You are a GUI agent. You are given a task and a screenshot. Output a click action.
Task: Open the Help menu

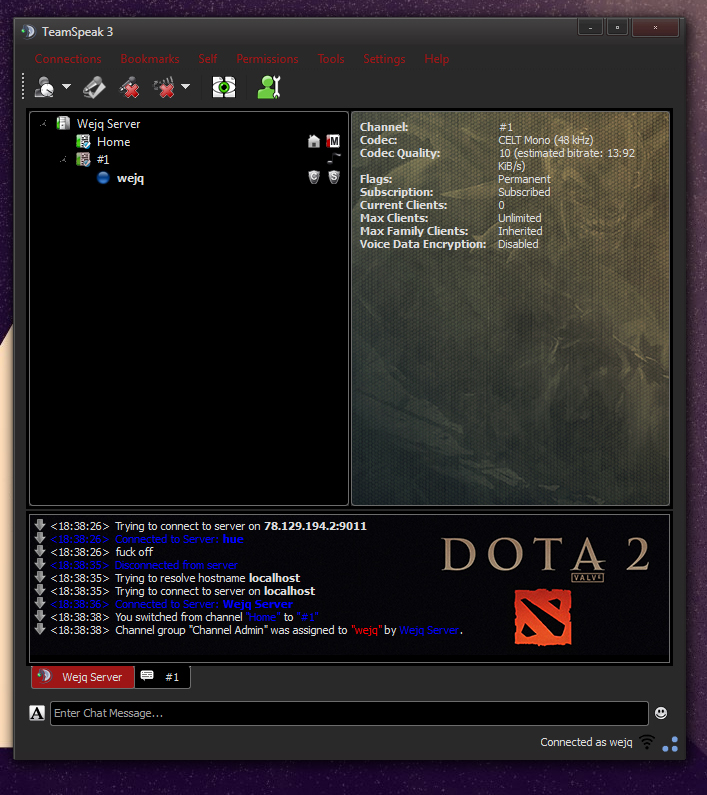click(x=437, y=59)
